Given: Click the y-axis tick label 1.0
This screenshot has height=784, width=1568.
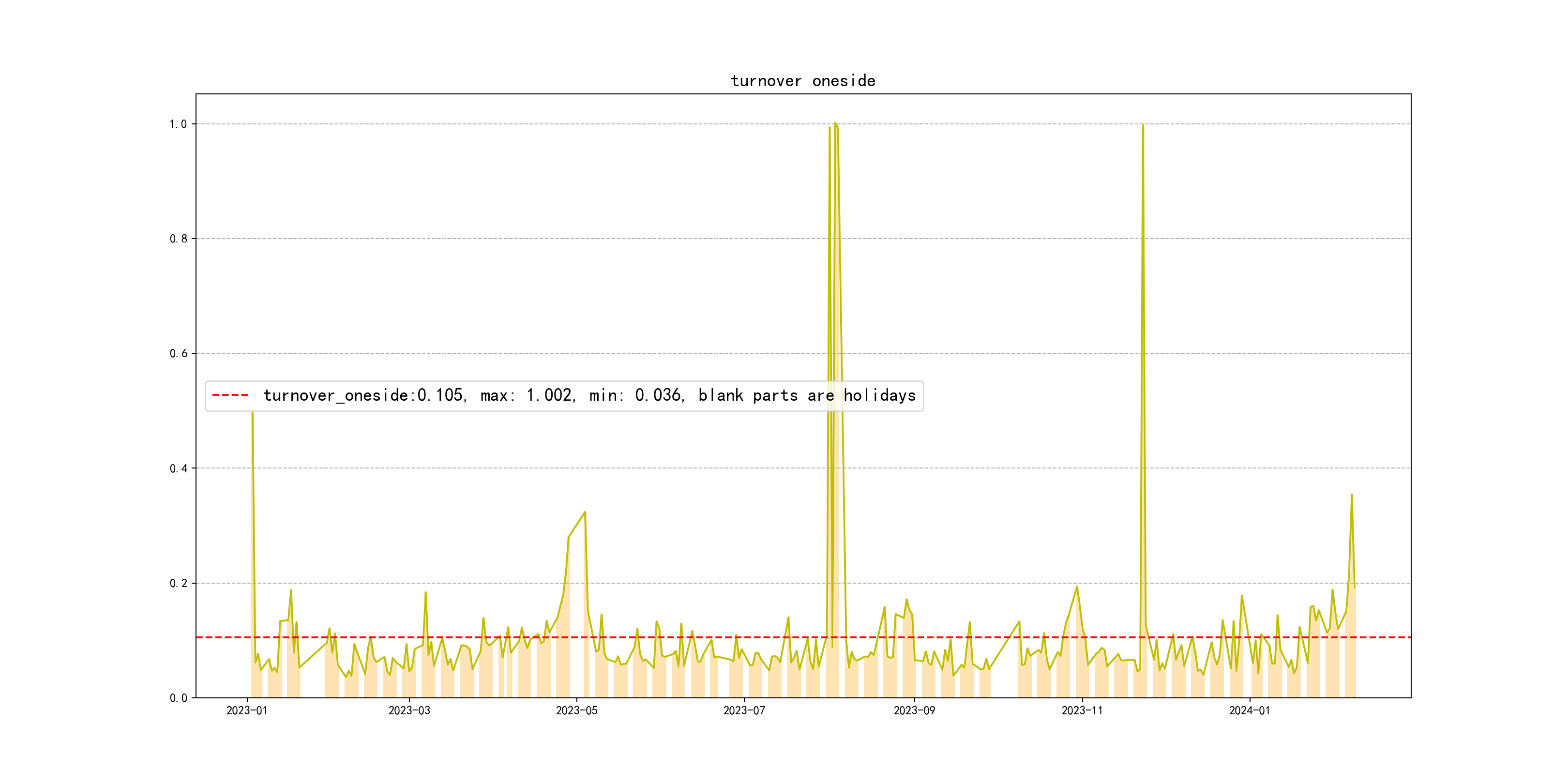Looking at the screenshot, I should point(178,124).
